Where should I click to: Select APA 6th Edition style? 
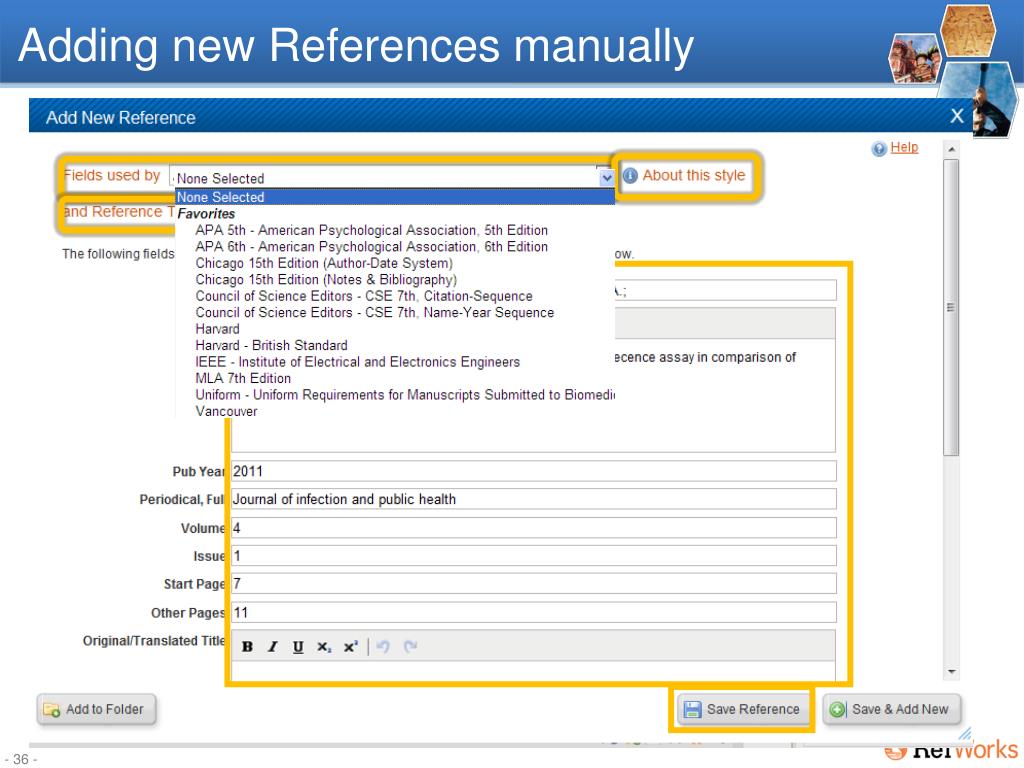click(x=371, y=247)
